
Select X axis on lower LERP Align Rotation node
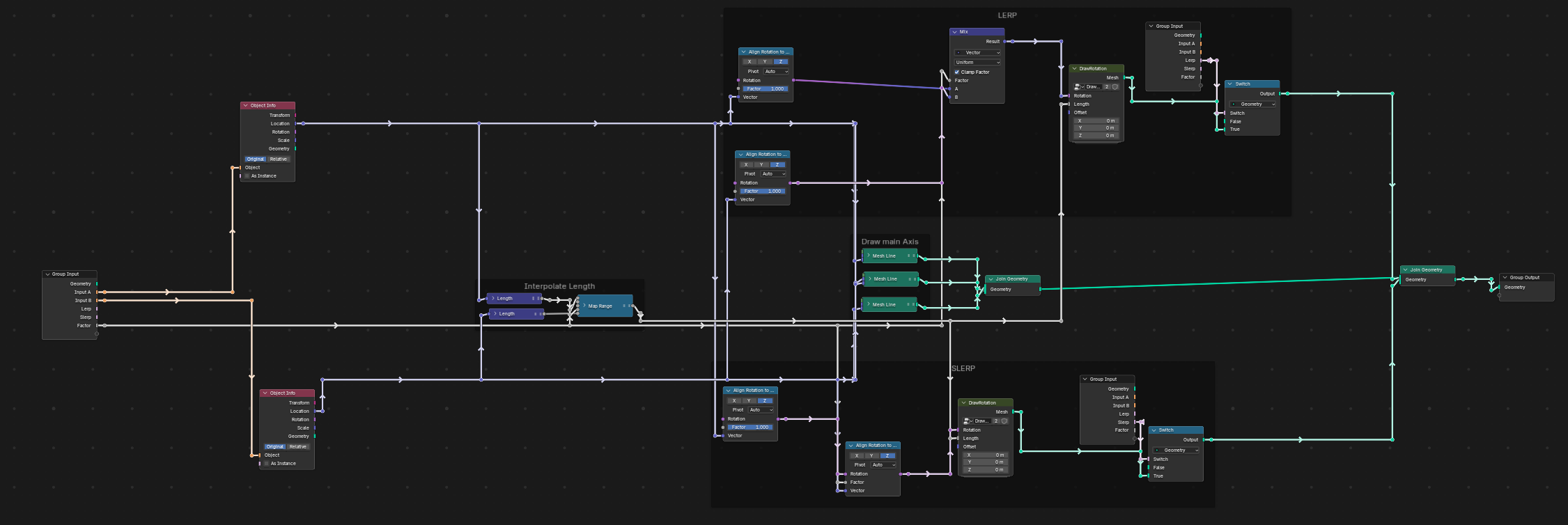click(x=746, y=165)
